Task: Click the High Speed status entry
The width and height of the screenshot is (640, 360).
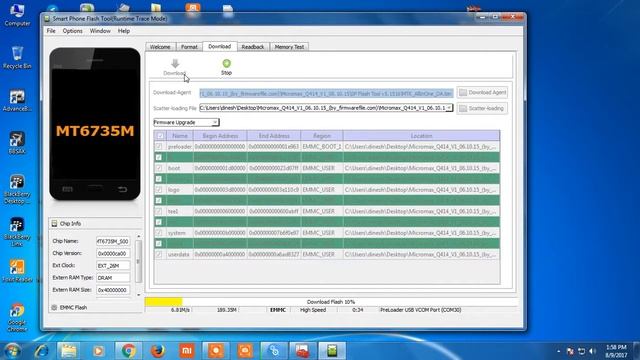Action: pos(313,310)
